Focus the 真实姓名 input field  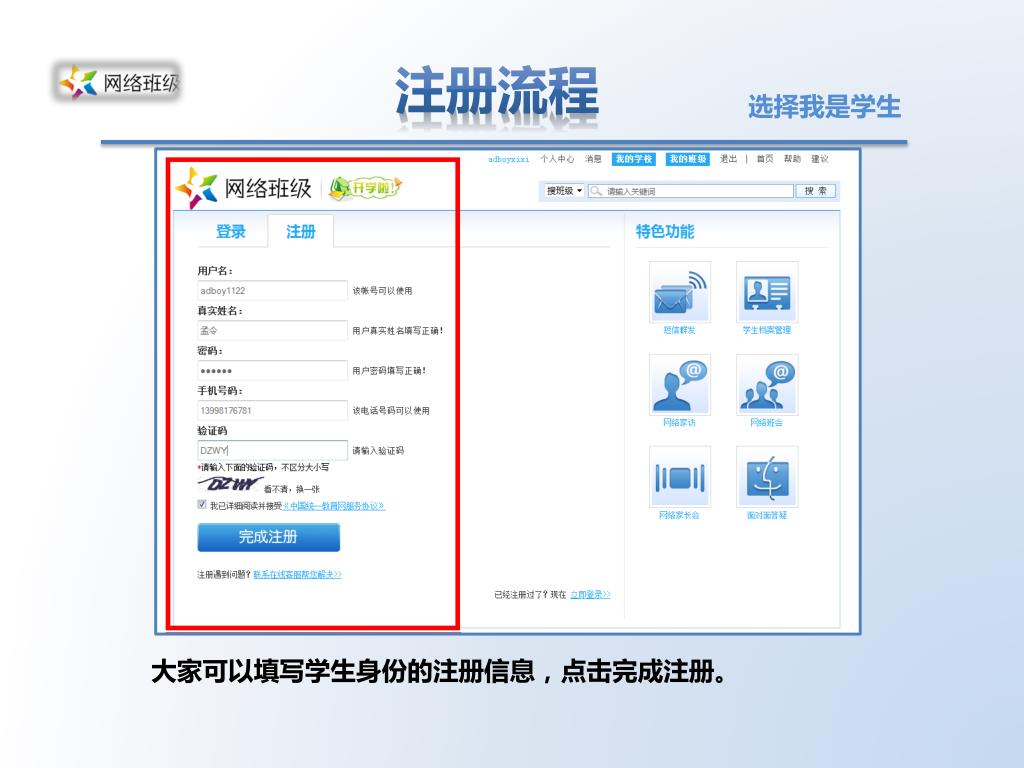pos(272,330)
